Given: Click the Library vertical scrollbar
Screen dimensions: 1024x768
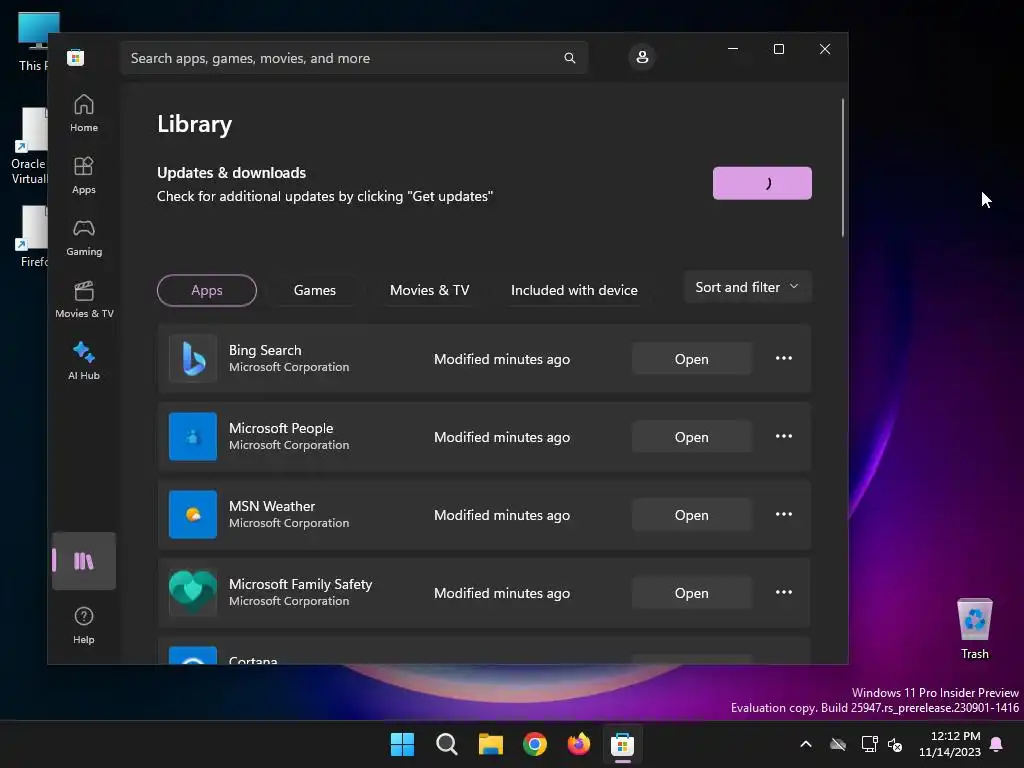Looking at the screenshot, I should point(842,167).
